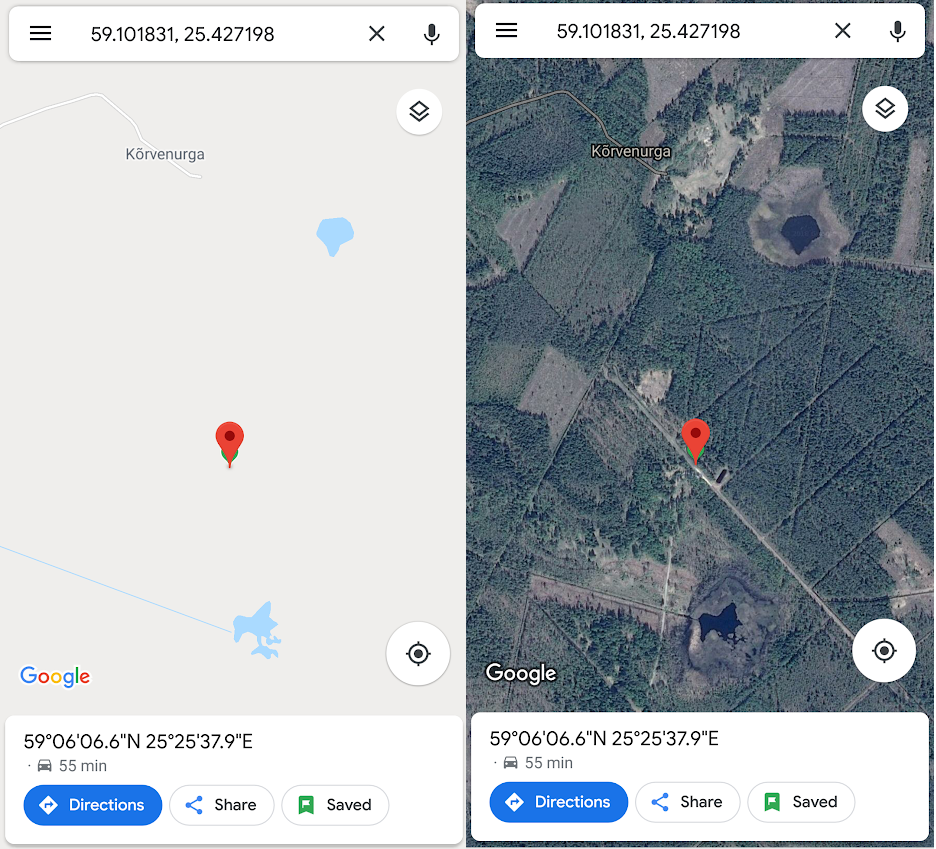Click Directions button in left panel
This screenshot has width=936, height=849.
[93, 805]
